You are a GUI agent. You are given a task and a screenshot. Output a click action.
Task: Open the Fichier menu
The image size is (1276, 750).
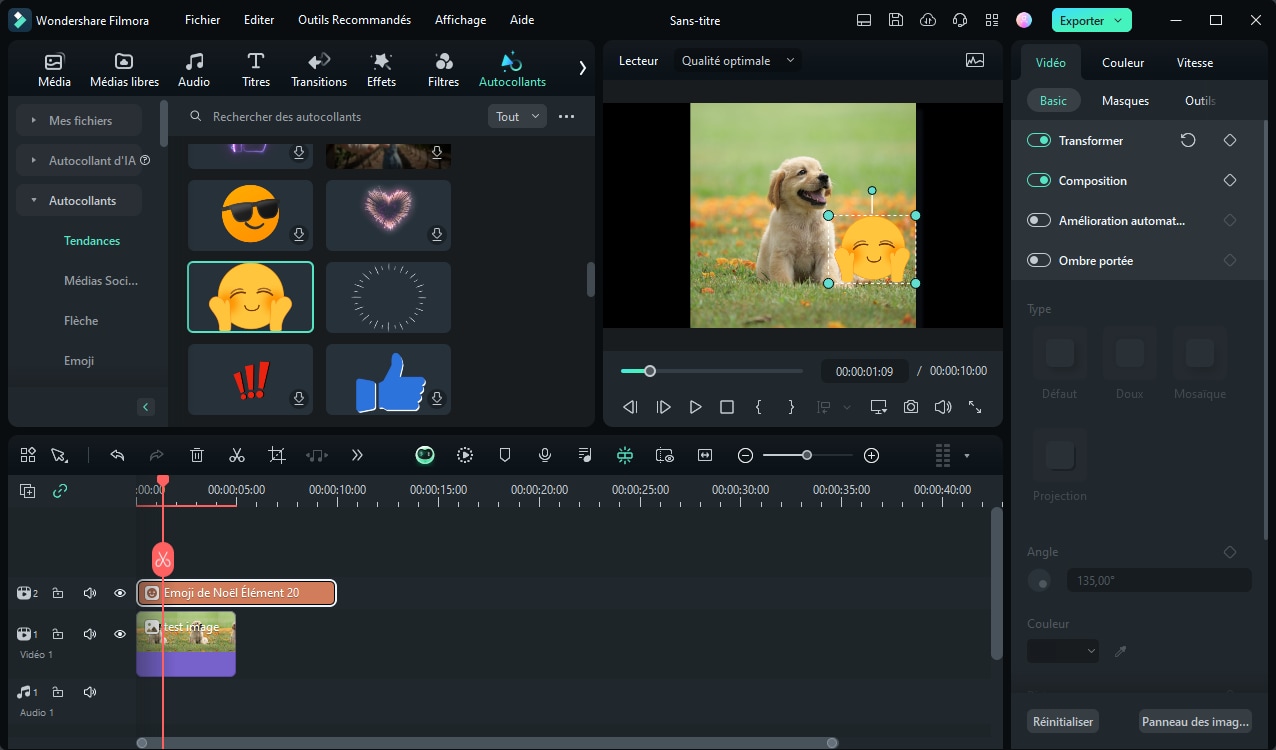click(x=203, y=20)
